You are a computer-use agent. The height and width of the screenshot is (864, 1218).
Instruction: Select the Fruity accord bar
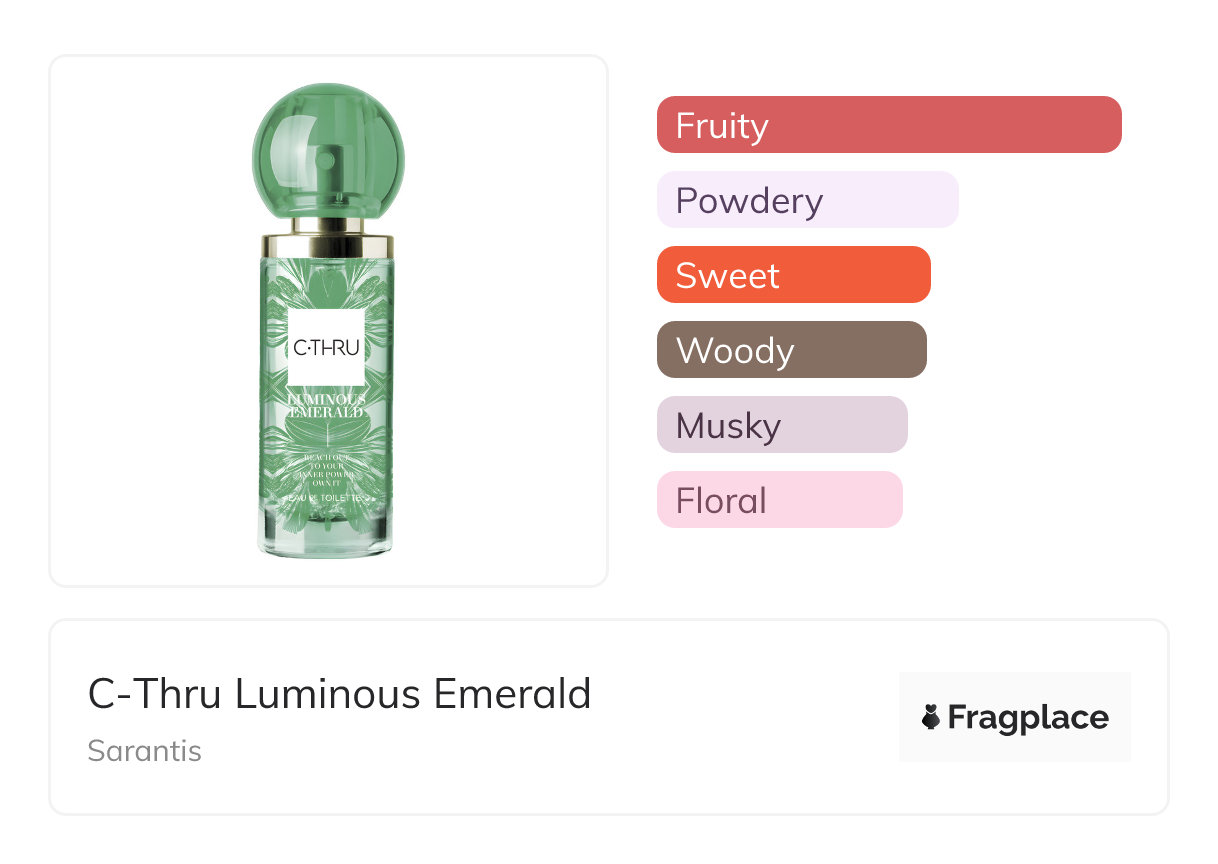889,125
